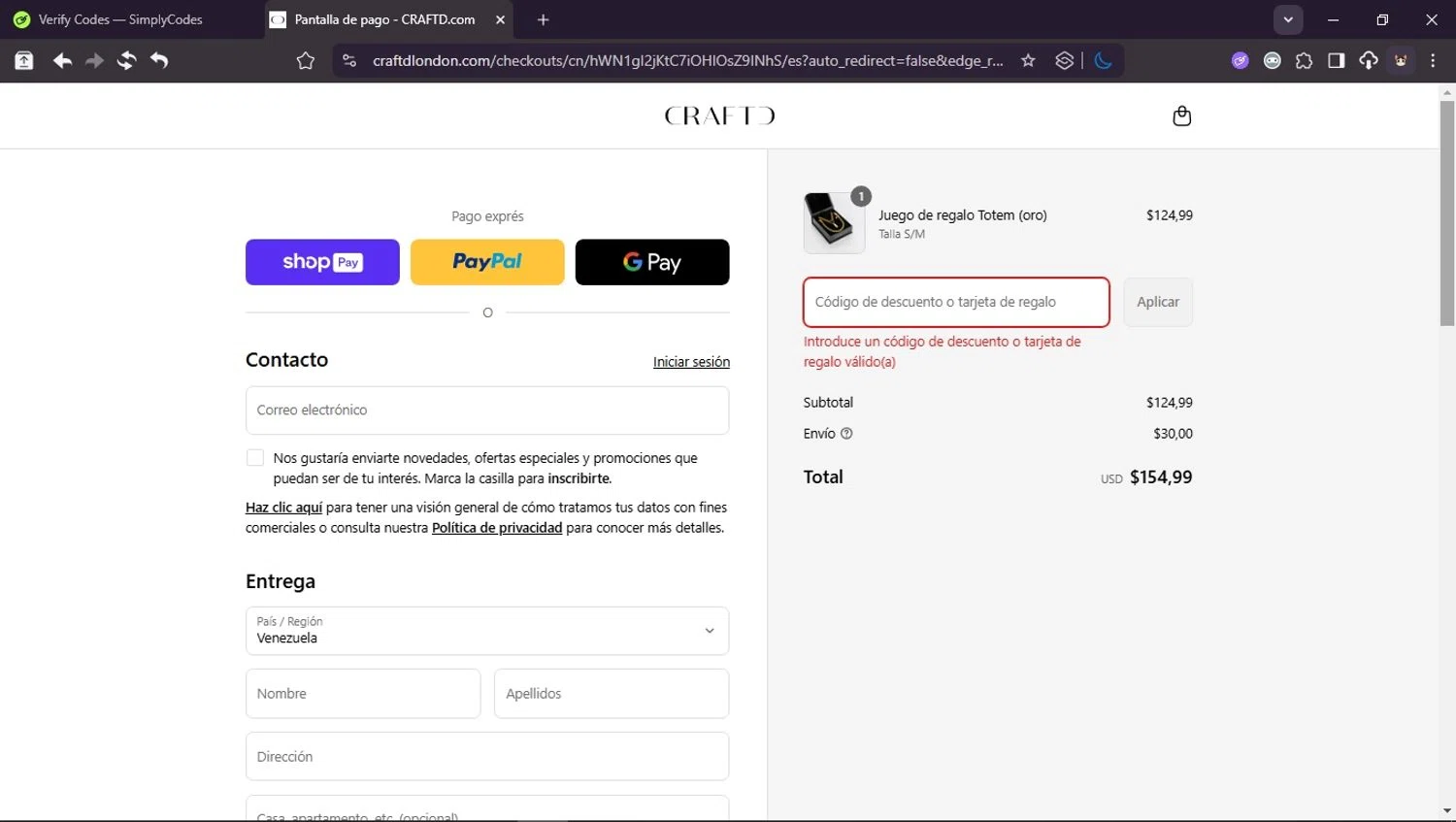Bookmark page with star inside address bar
Image resolution: width=1456 pixels, height=822 pixels.
pyautogui.click(x=1028, y=61)
